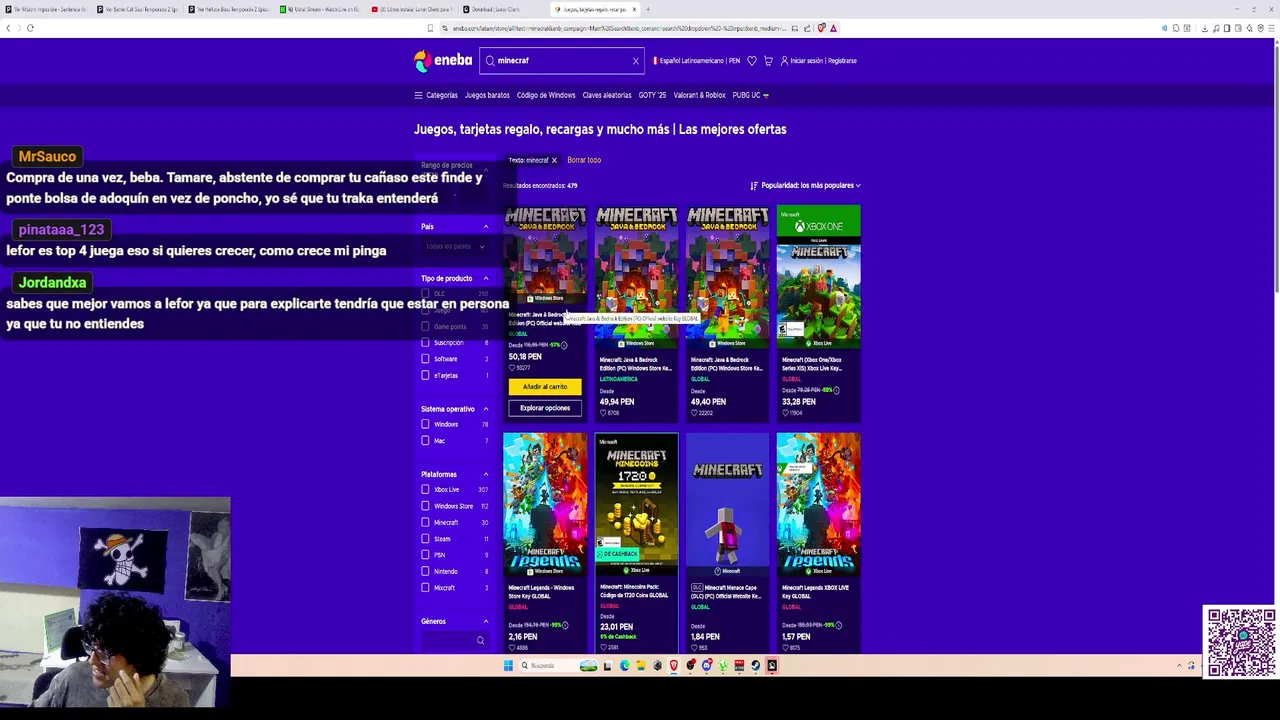Tick the Software checkbox
The height and width of the screenshot is (720, 1280).
[x=425, y=359]
